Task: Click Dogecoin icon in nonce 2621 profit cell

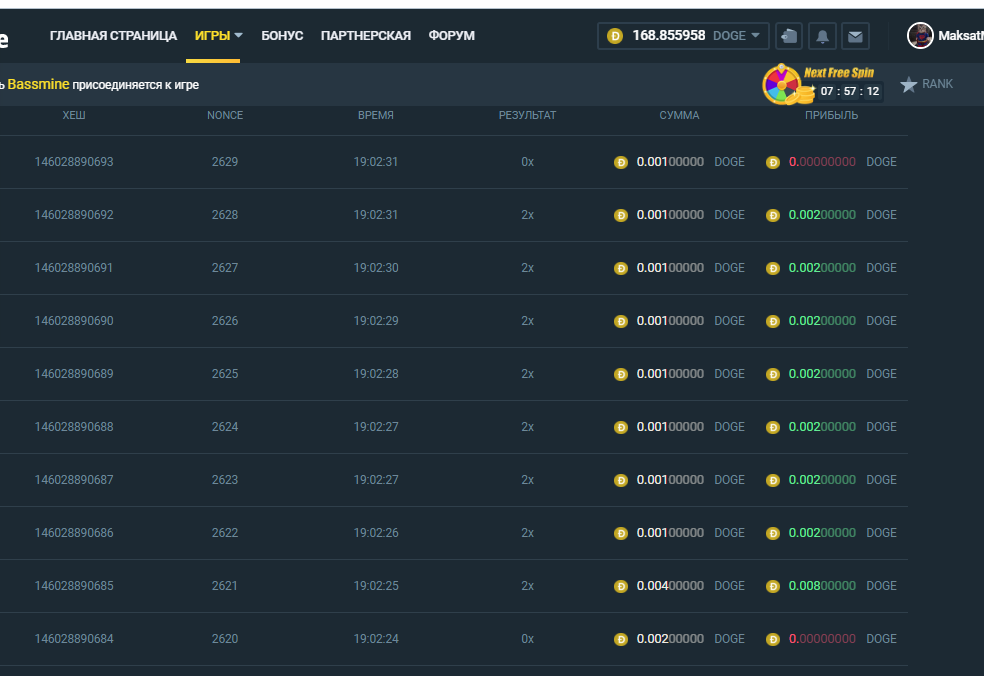Action: [x=773, y=586]
